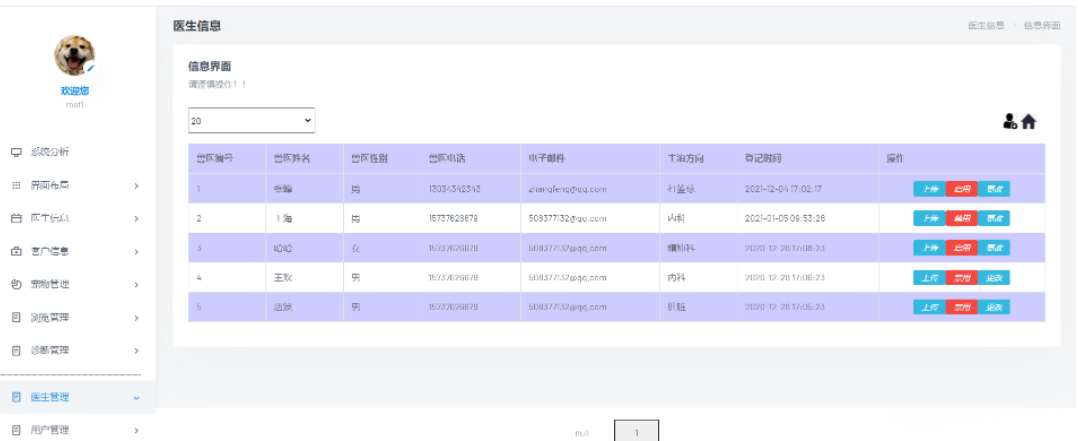
Task: Expand the 用户管理 chevron arrow
Action: (136, 431)
